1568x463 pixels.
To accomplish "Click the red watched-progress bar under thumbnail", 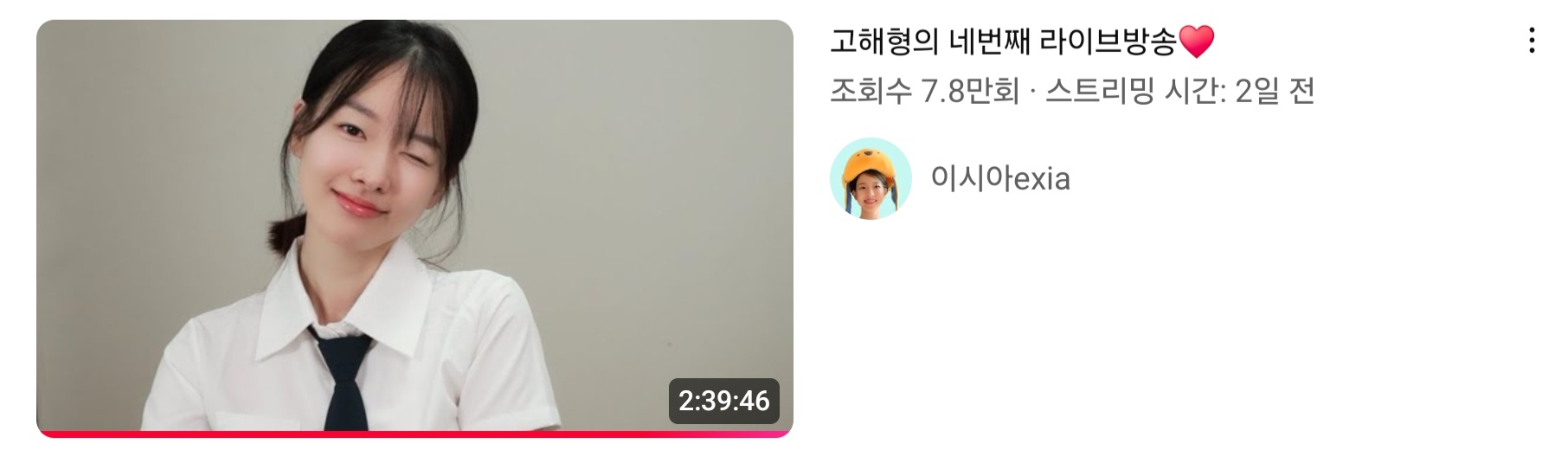I will click(x=414, y=434).
